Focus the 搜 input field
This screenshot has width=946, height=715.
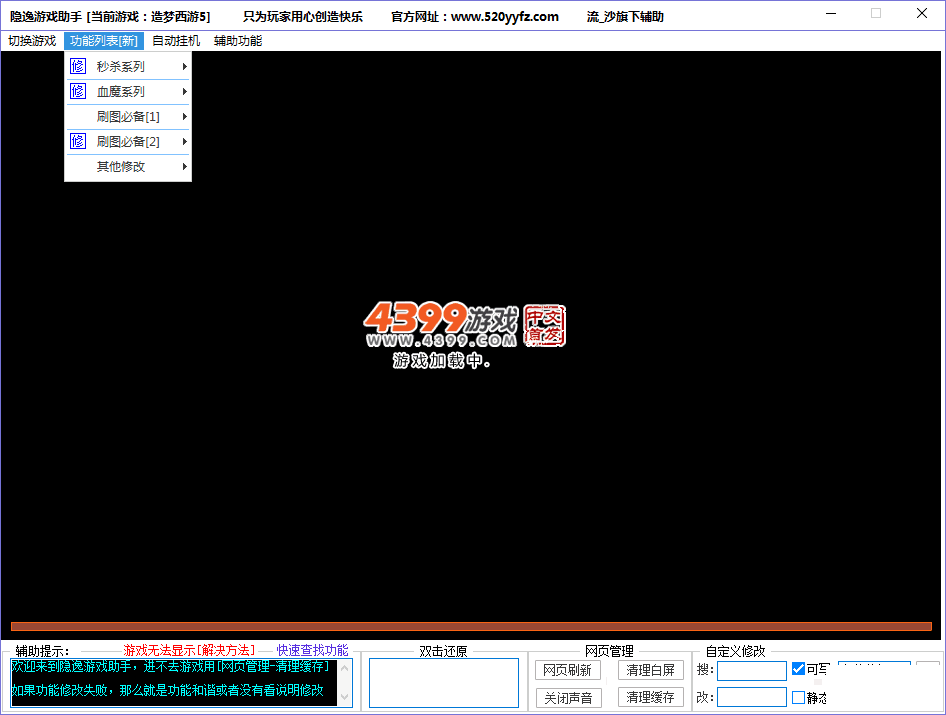point(752,670)
